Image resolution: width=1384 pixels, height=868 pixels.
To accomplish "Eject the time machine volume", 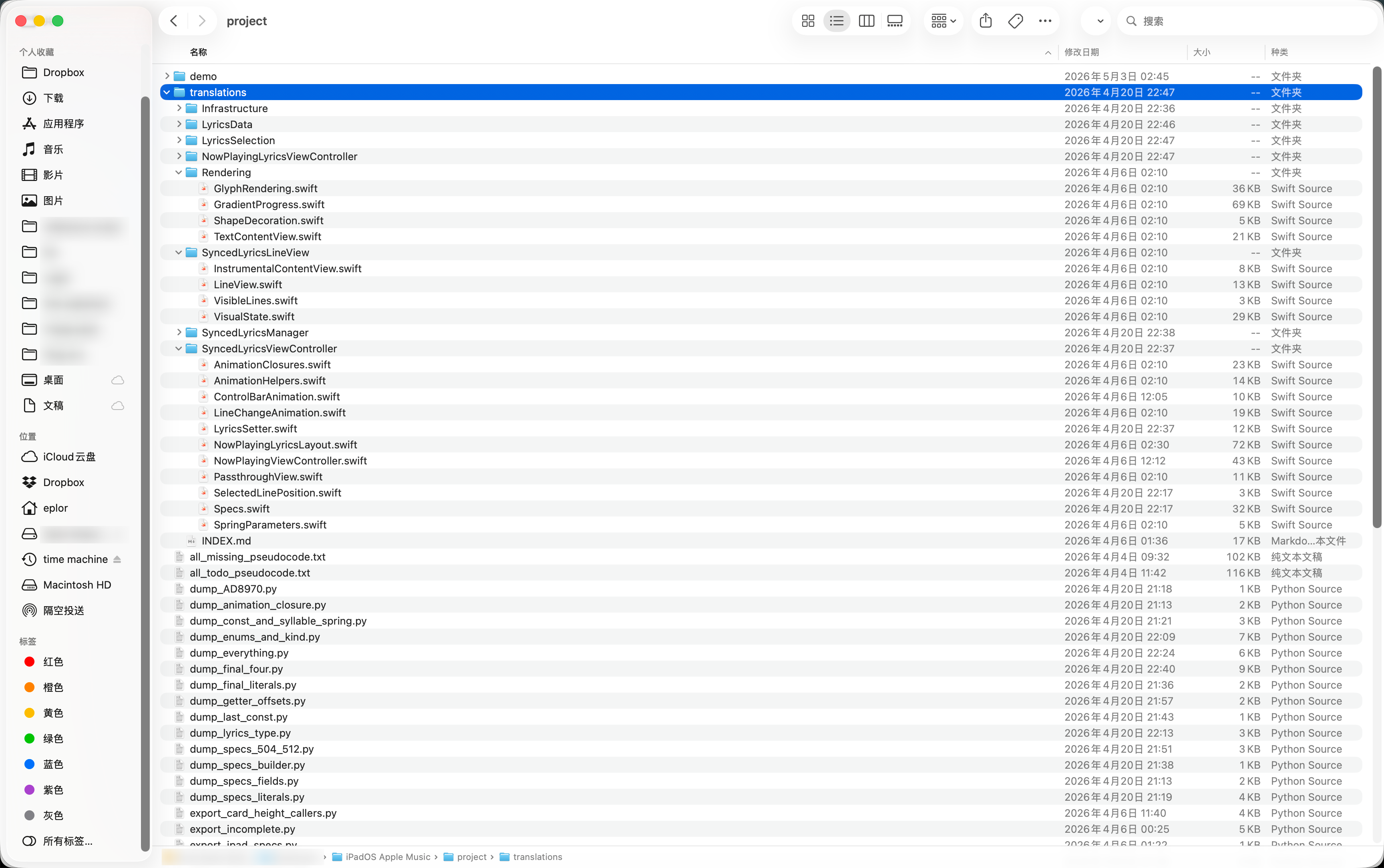I will (x=117, y=559).
